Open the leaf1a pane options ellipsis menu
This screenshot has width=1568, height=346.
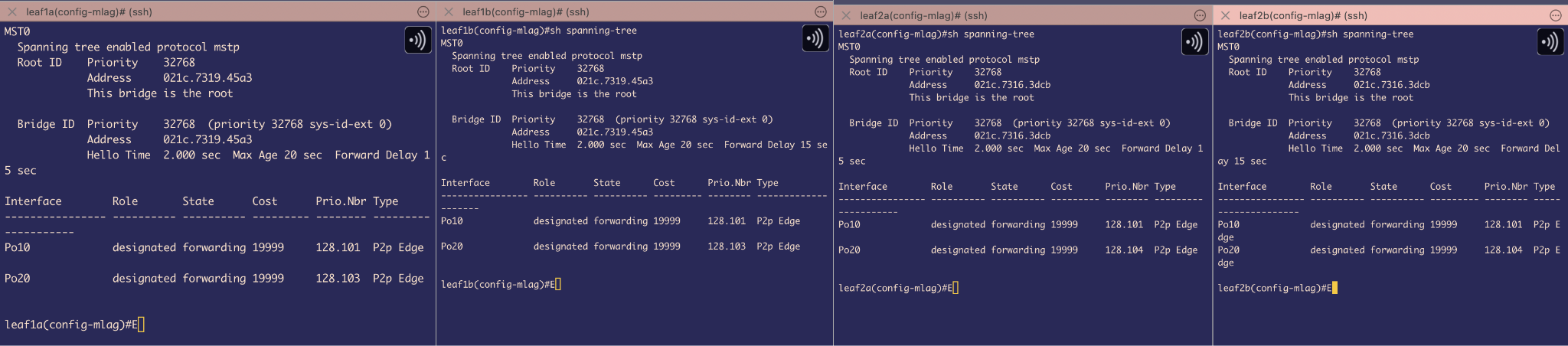(423, 12)
